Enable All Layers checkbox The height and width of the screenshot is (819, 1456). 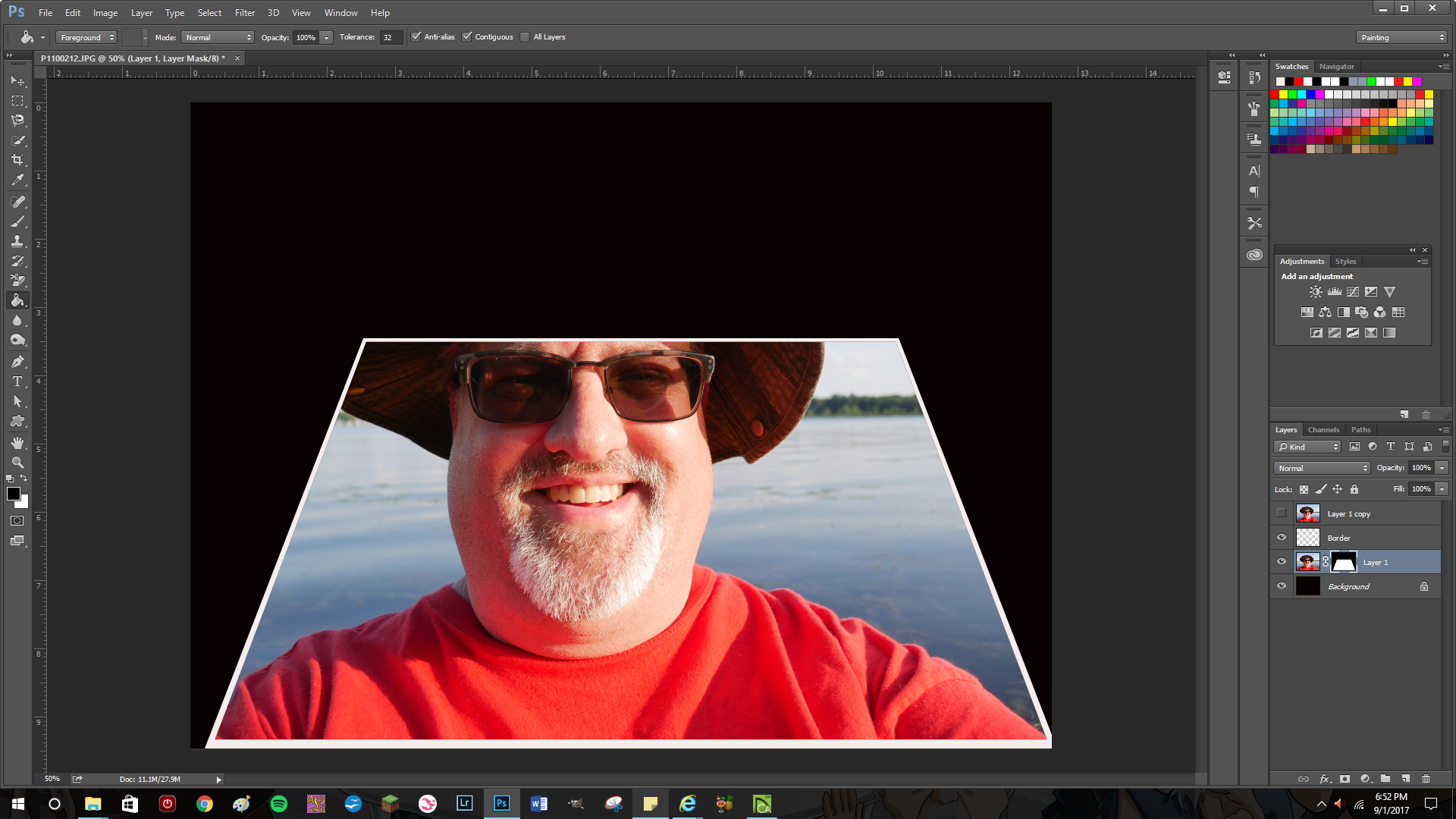click(525, 37)
